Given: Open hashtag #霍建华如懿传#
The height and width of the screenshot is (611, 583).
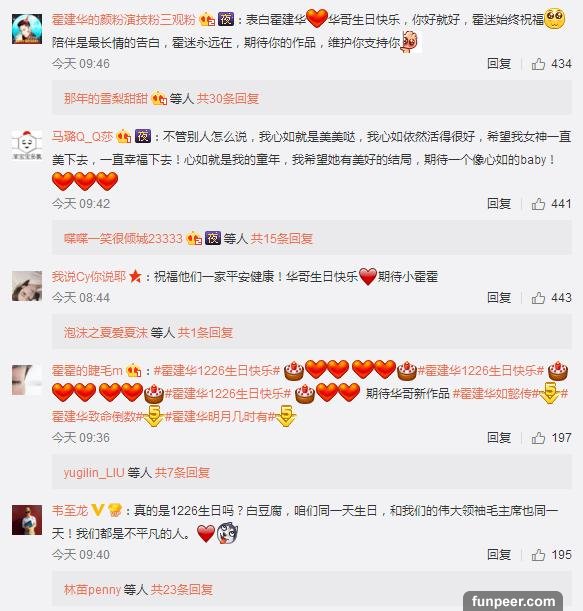Looking at the screenshot, I should click(496, 394).
